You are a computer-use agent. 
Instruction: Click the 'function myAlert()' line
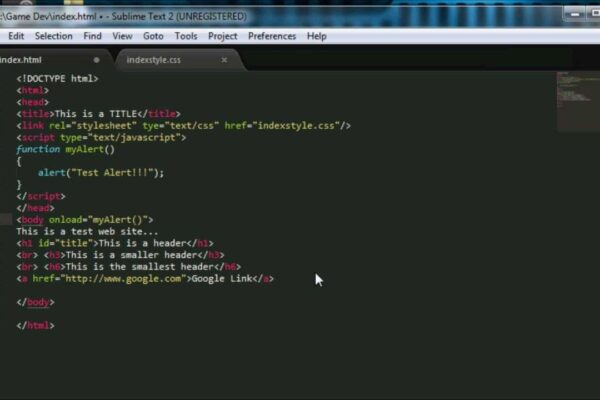65,150
